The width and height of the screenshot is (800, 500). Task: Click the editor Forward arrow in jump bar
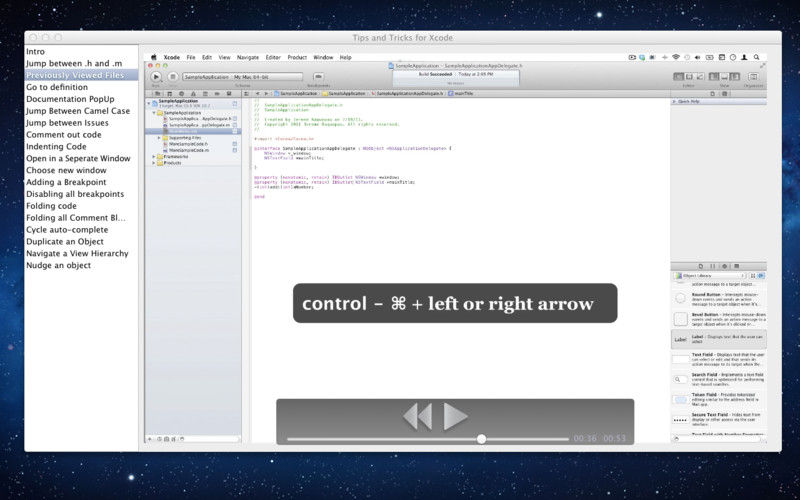coord(266,94)
